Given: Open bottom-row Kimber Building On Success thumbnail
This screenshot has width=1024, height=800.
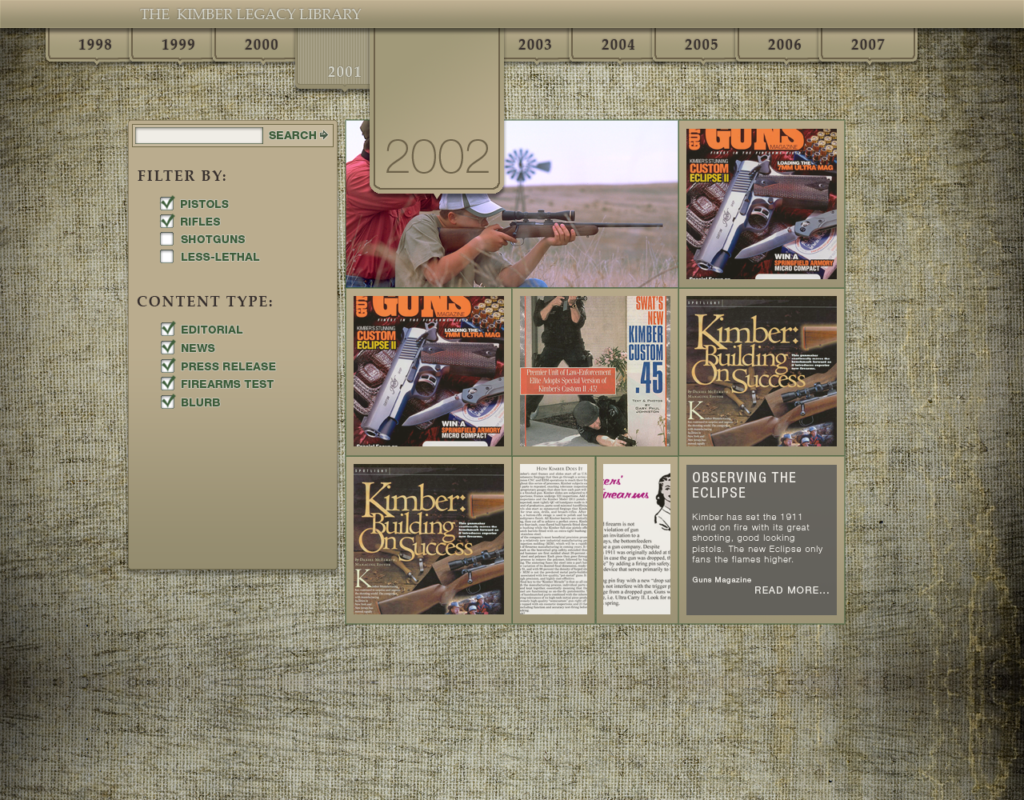Looking at the screenshot, I should pyautogui.click(x=428, y=539).
